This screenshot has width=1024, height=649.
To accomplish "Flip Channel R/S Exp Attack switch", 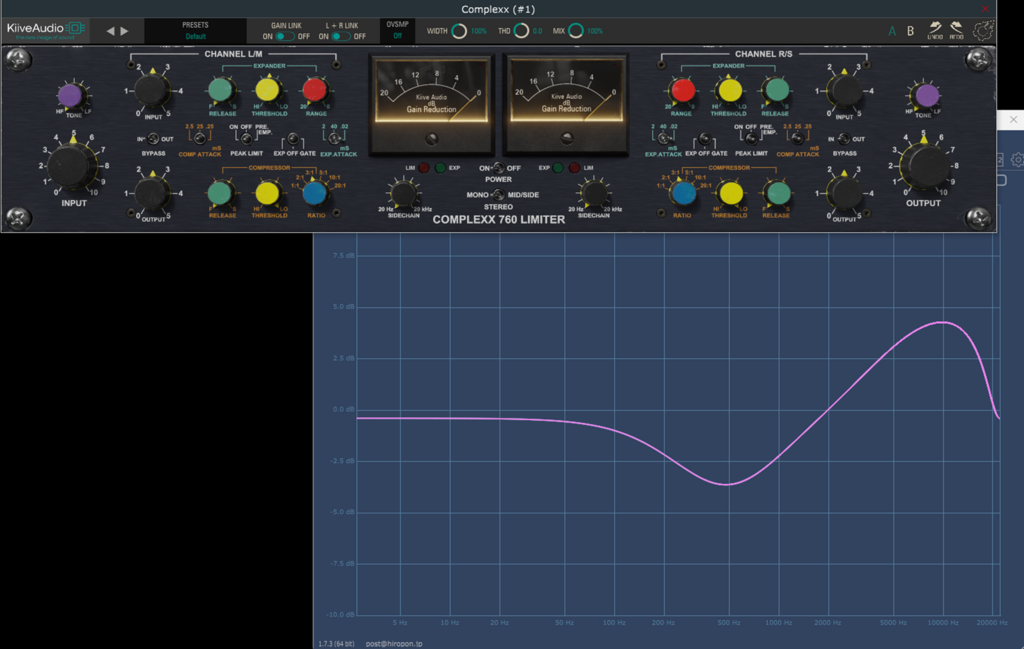I will click(662, 138).
